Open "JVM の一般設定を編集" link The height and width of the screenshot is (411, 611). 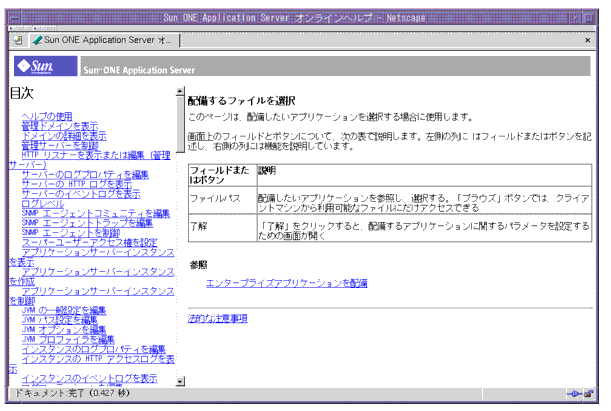click(x=64, y=310)
